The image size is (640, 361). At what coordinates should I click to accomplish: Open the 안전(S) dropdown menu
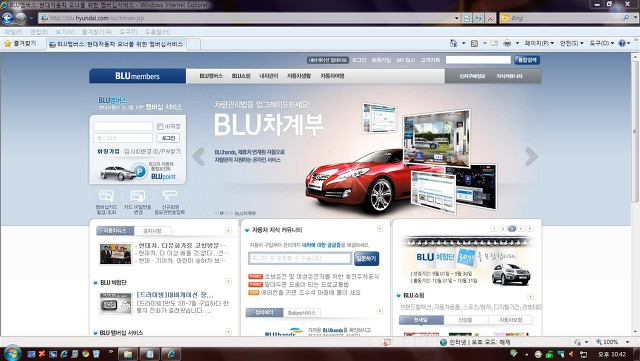[571, 43]
